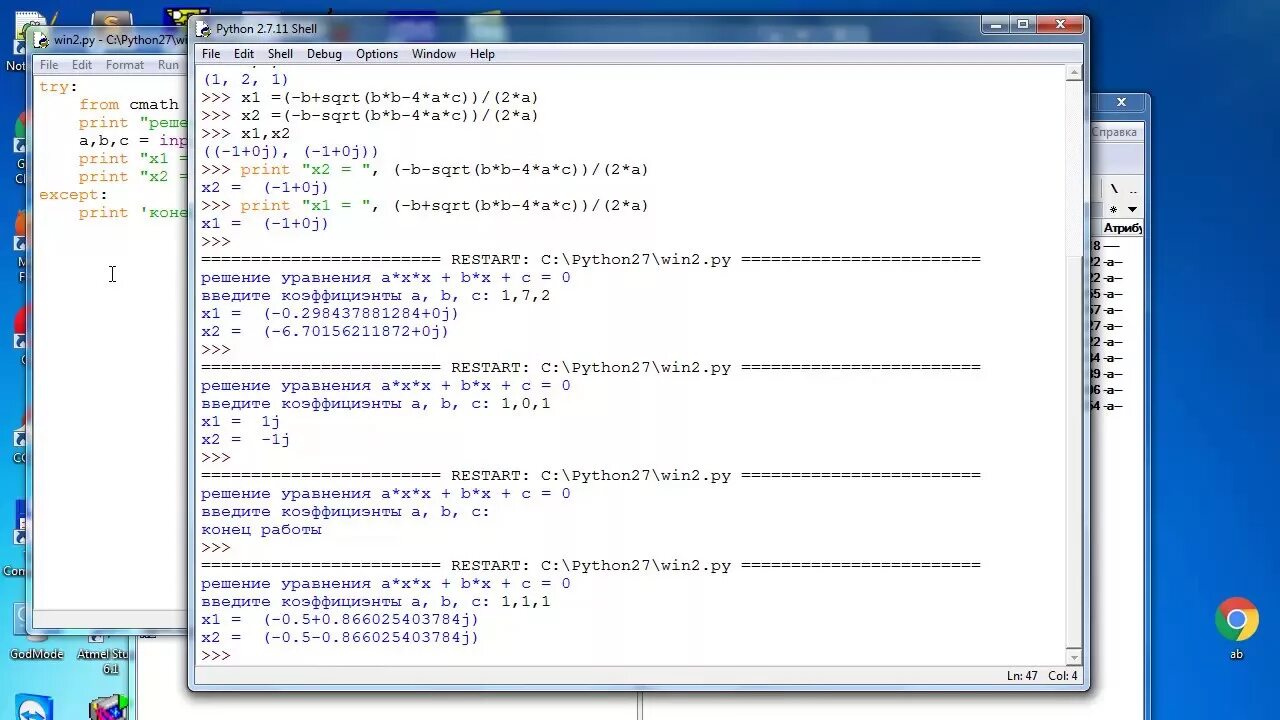Viewport: 1280px width, 720px height.
Task: Open Format menu in win2.py editor
Action: 125,65
